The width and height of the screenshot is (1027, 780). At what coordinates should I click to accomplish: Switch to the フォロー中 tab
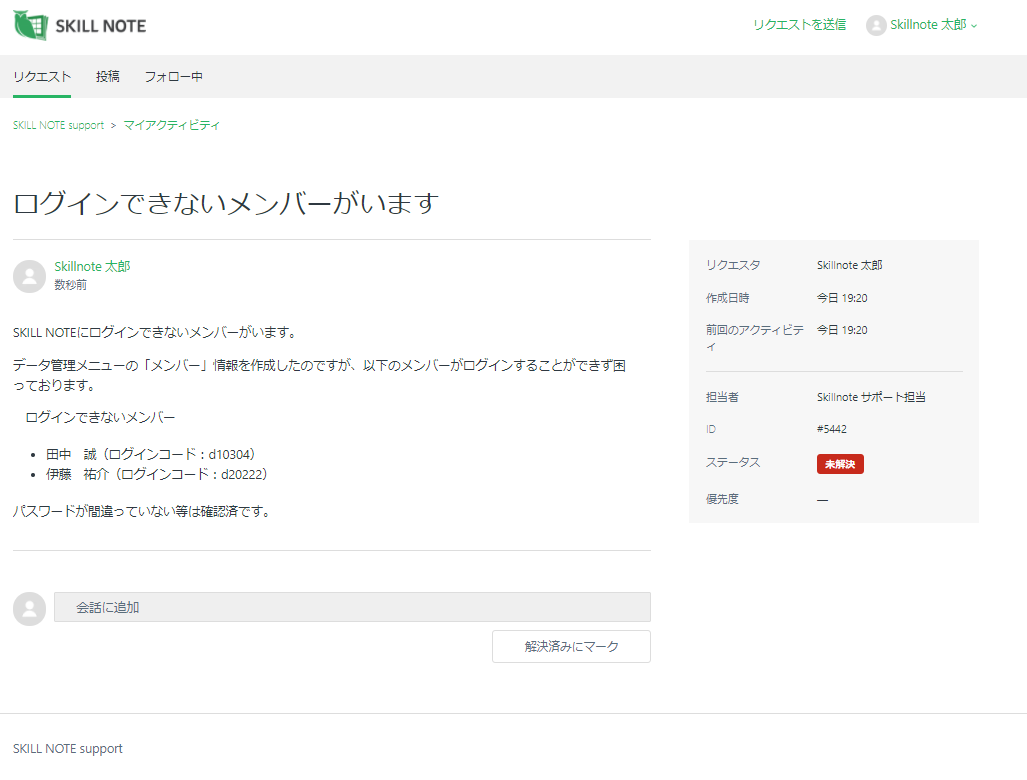(x=172, y=76)
